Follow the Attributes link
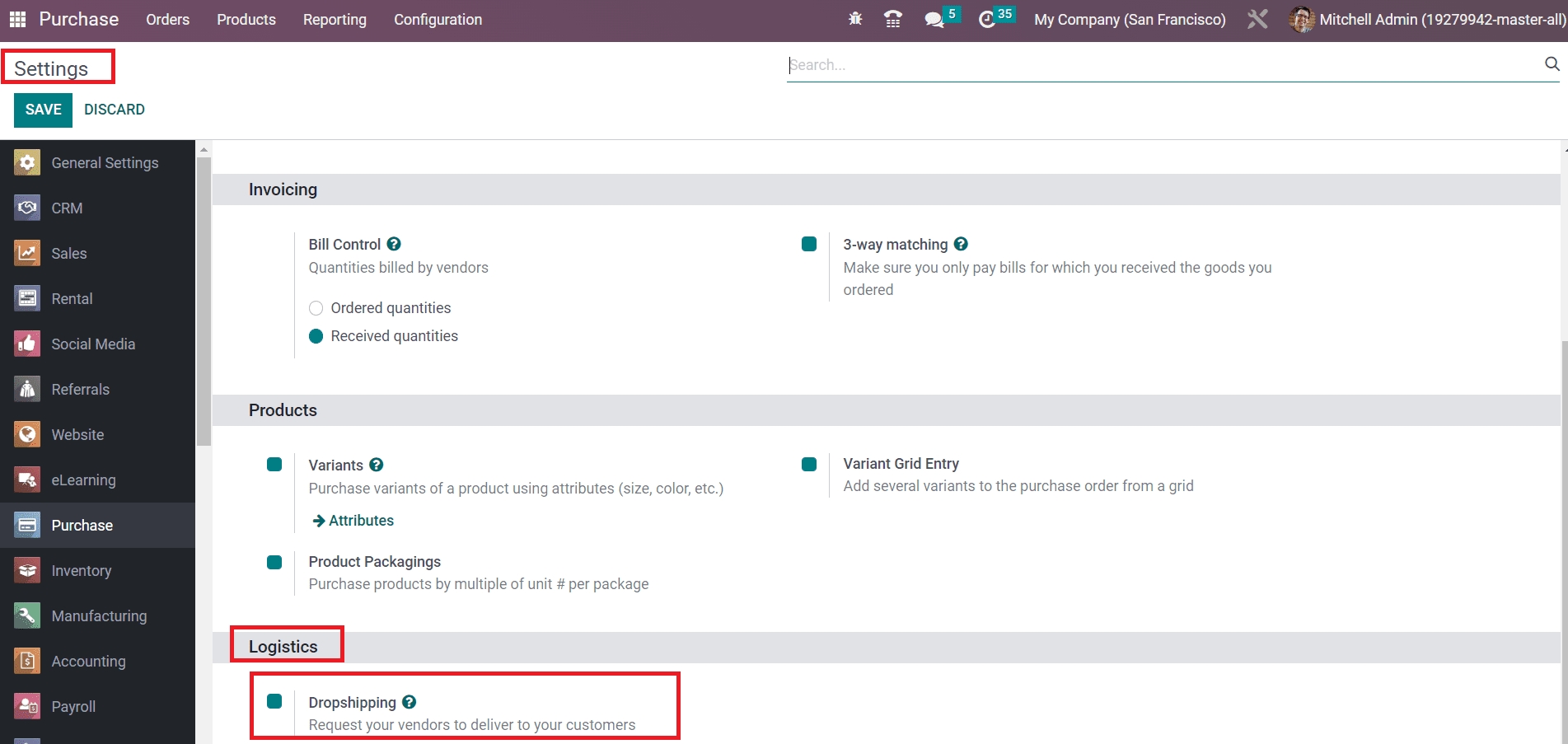 353,521
